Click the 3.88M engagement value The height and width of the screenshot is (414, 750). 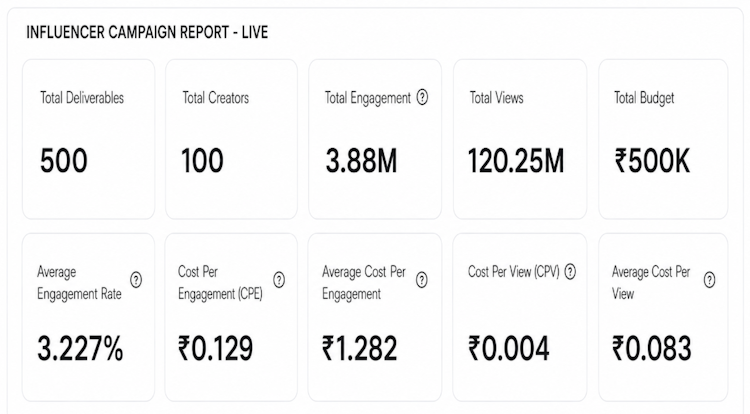click(x=362, y=161)
